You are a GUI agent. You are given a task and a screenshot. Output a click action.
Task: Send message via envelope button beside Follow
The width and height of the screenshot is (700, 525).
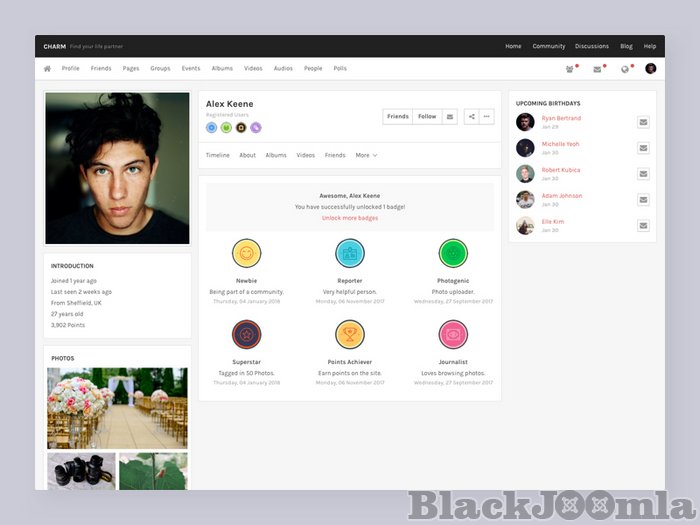(450, 117)
